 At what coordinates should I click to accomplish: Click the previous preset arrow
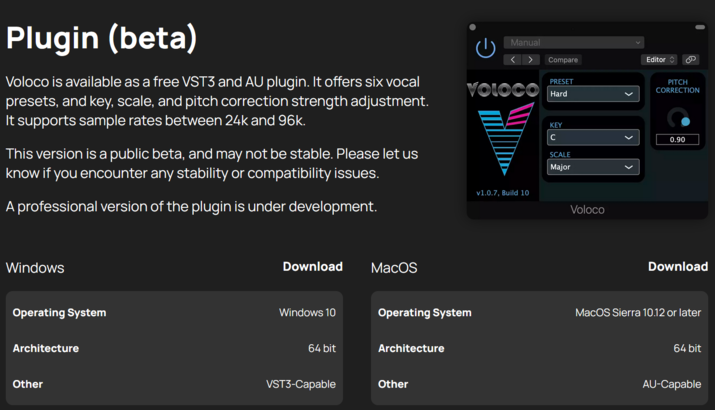513,60
